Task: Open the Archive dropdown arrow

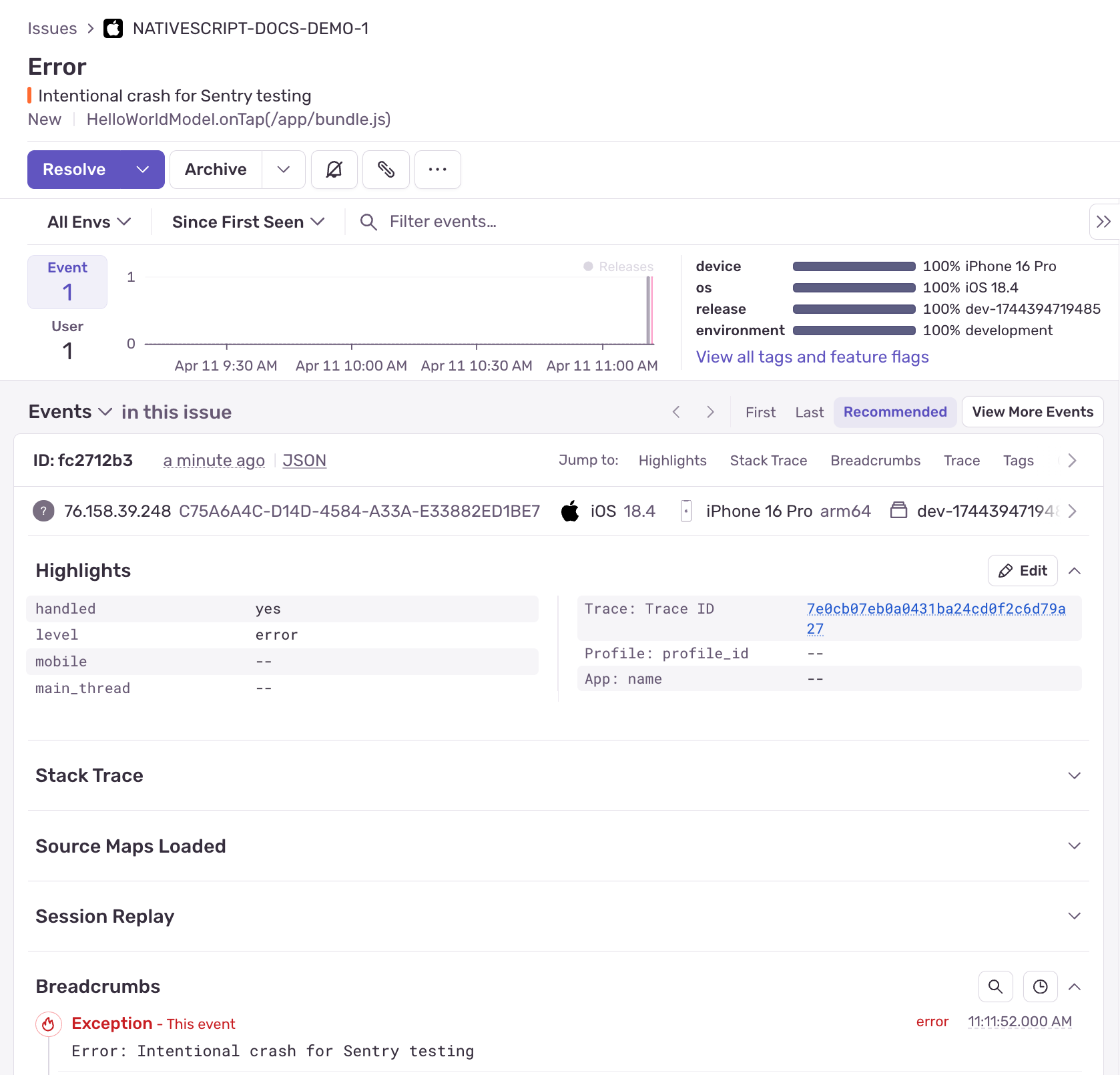Action: point(283,170)
